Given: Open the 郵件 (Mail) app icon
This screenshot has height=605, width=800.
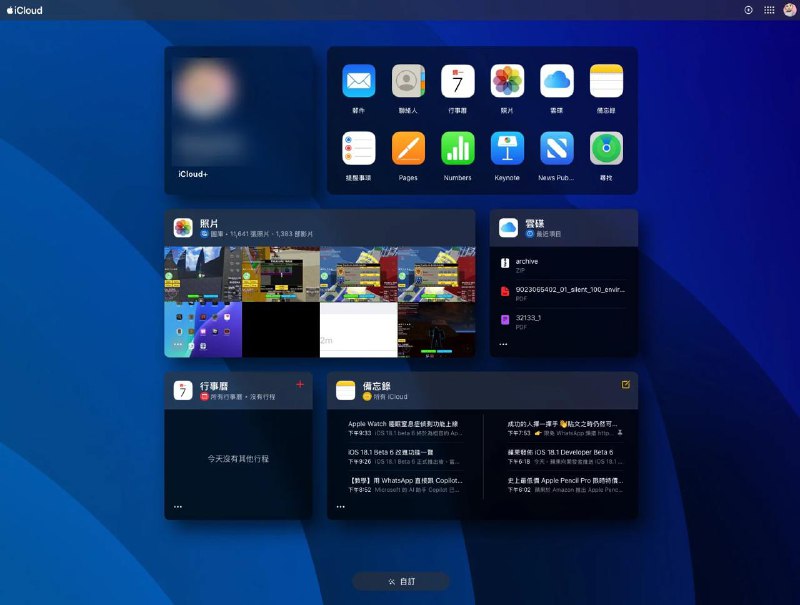Looking at the screenshot, I should click(357, 79).
